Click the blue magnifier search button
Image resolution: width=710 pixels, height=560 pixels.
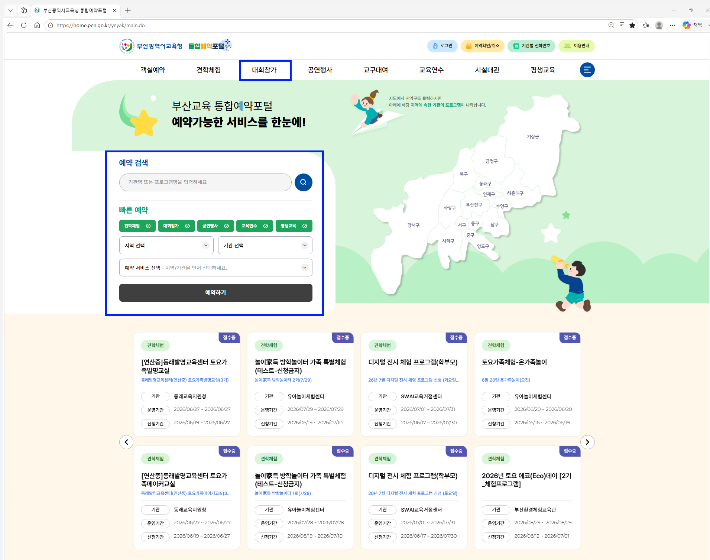(x=303, y=182)
